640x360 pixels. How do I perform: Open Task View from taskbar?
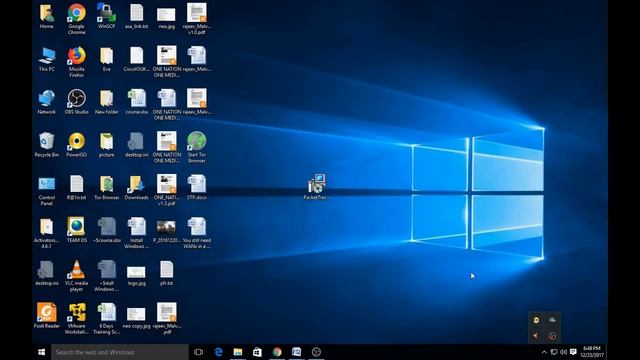pyautogui.click(x=198, y=352)
